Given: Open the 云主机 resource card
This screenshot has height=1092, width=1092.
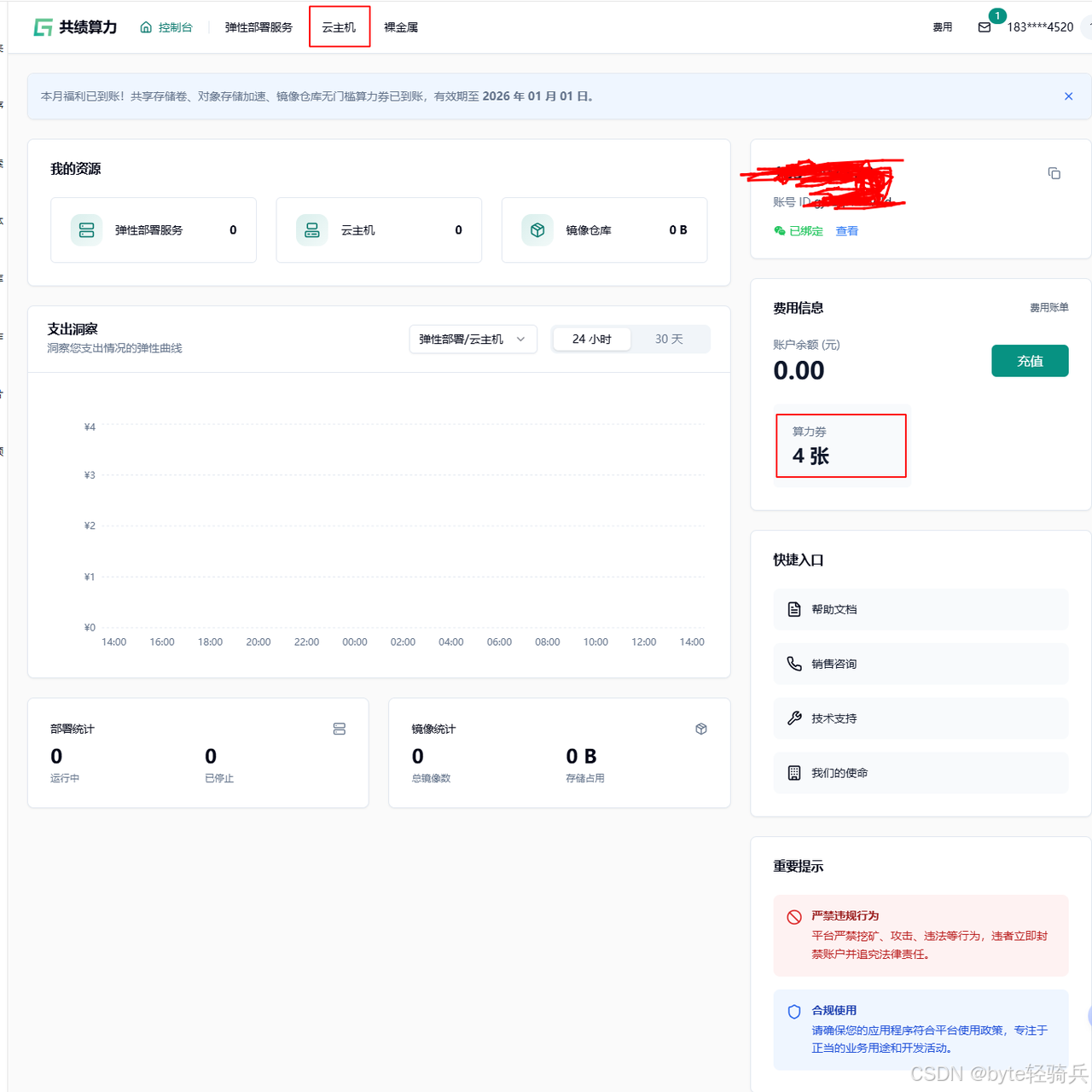Looking at the screenshot, I should tap(379, 230).
